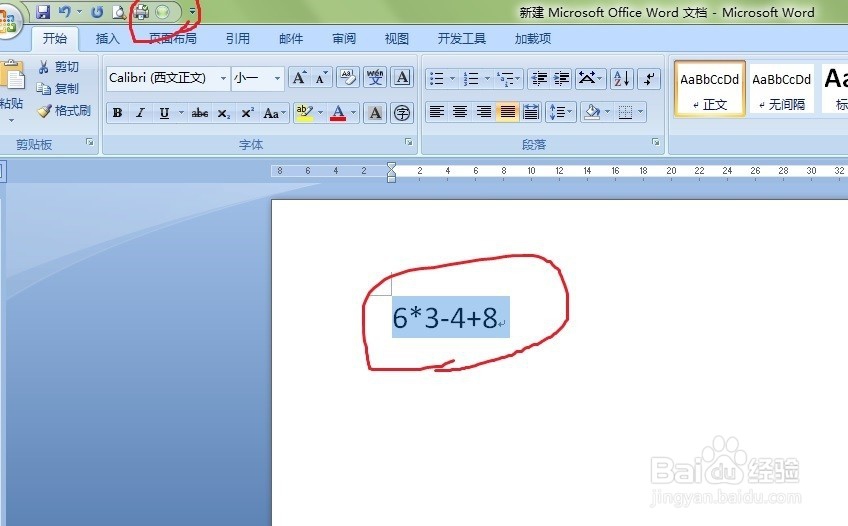This screenshot has height=526, width=848.
Task: Toggle justify alignment (highlighted)
Action: [507, 112]
